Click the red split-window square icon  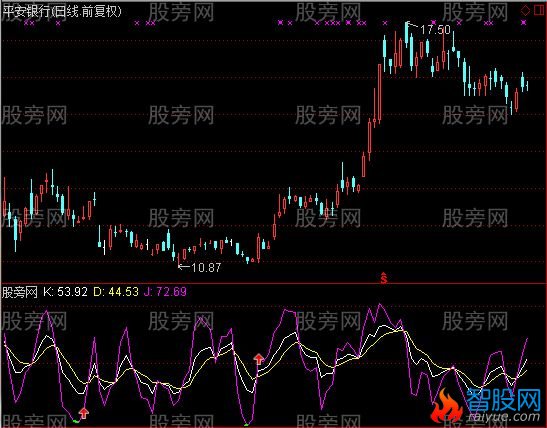pos(540,10)
